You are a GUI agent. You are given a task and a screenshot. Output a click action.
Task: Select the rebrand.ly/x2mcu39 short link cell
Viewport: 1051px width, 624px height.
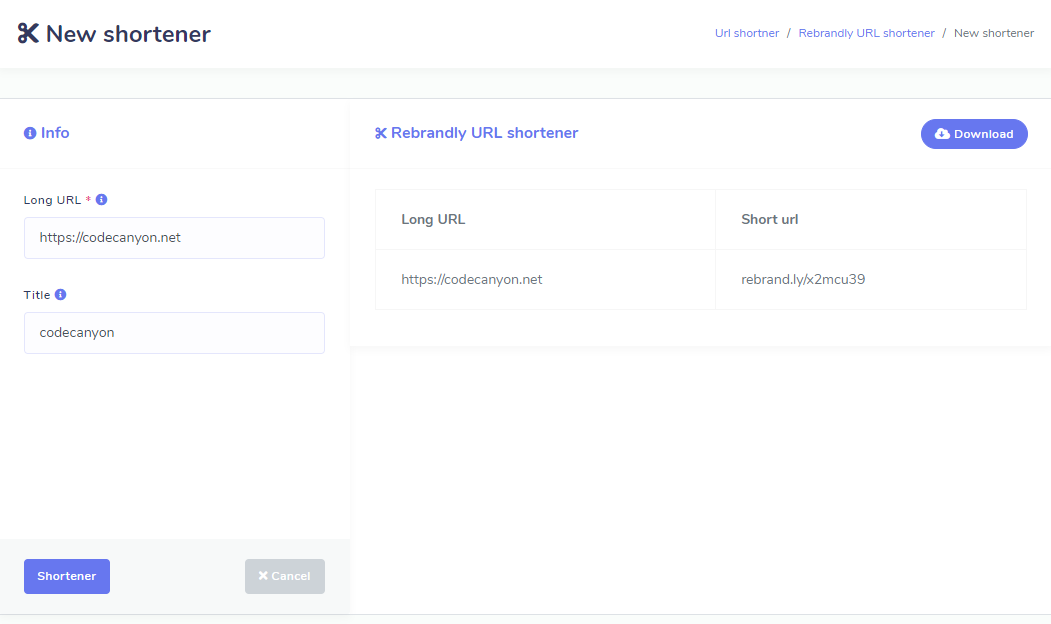click(x=803, y=280)
